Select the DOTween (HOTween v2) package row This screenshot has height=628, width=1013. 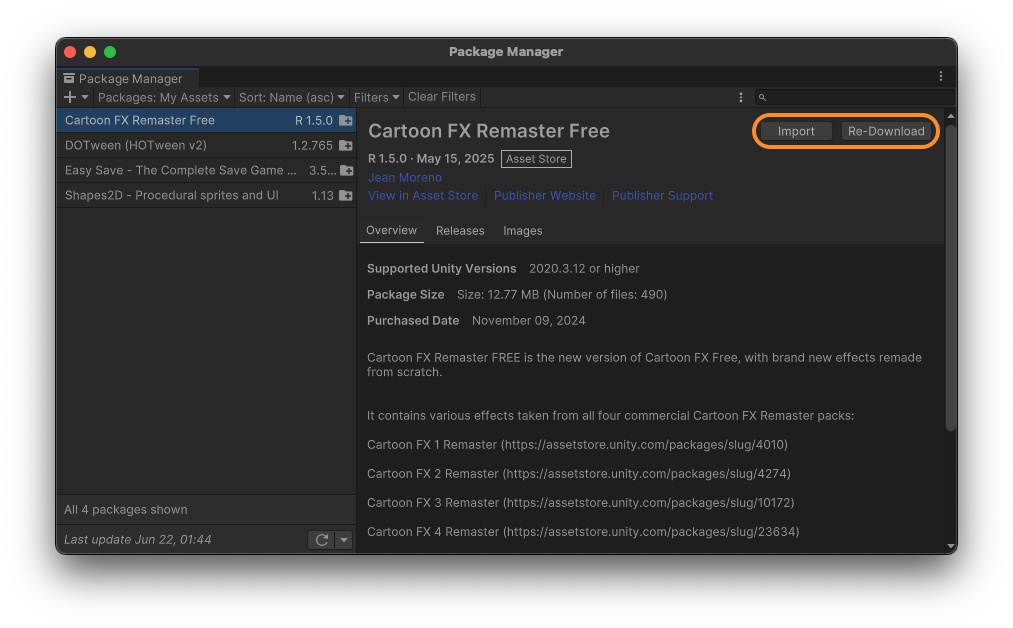tap(206, 145)
